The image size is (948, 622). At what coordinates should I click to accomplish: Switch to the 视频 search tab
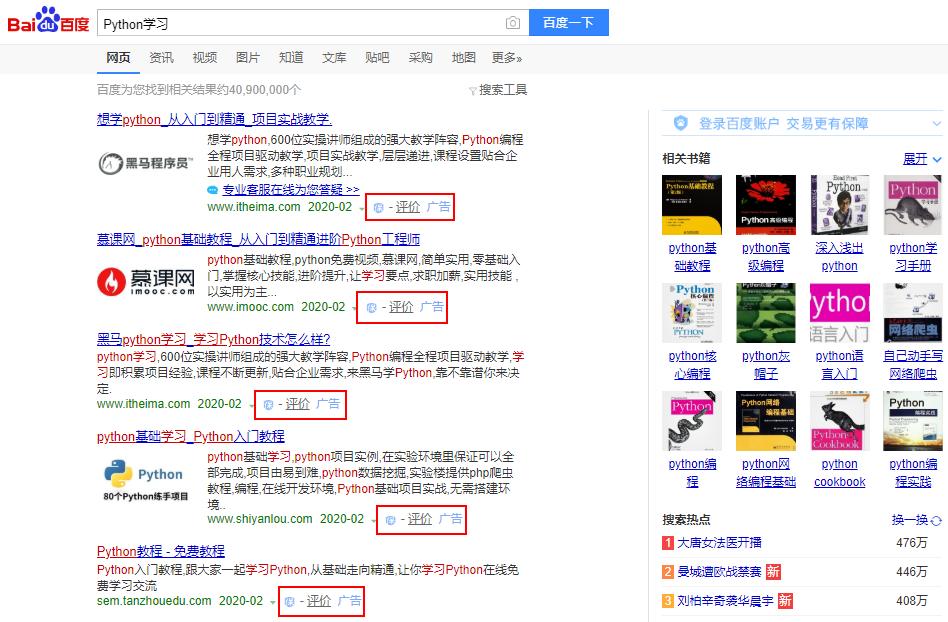[x=204, y=57]
